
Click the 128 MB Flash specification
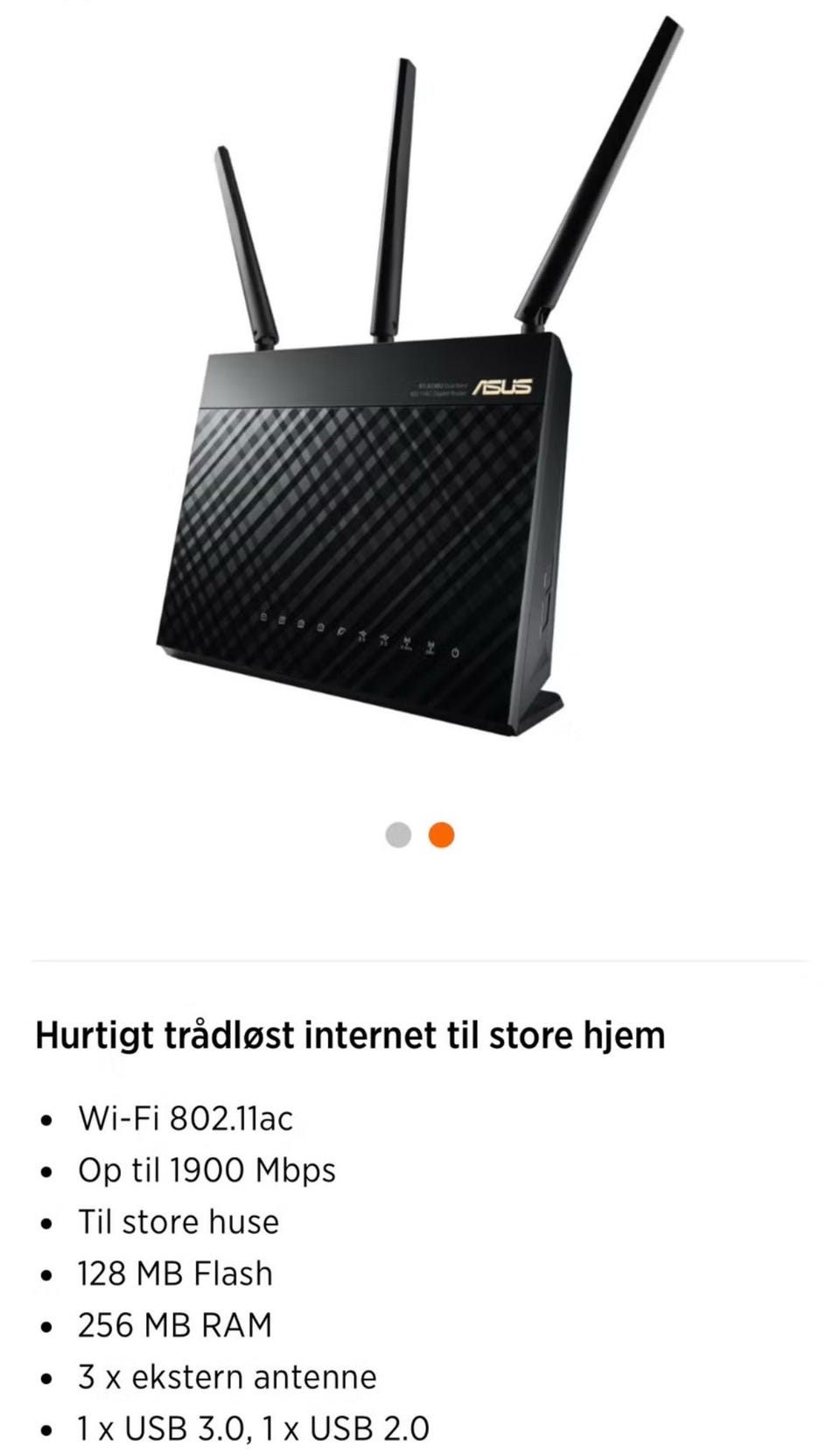[x=175, y=1273]
